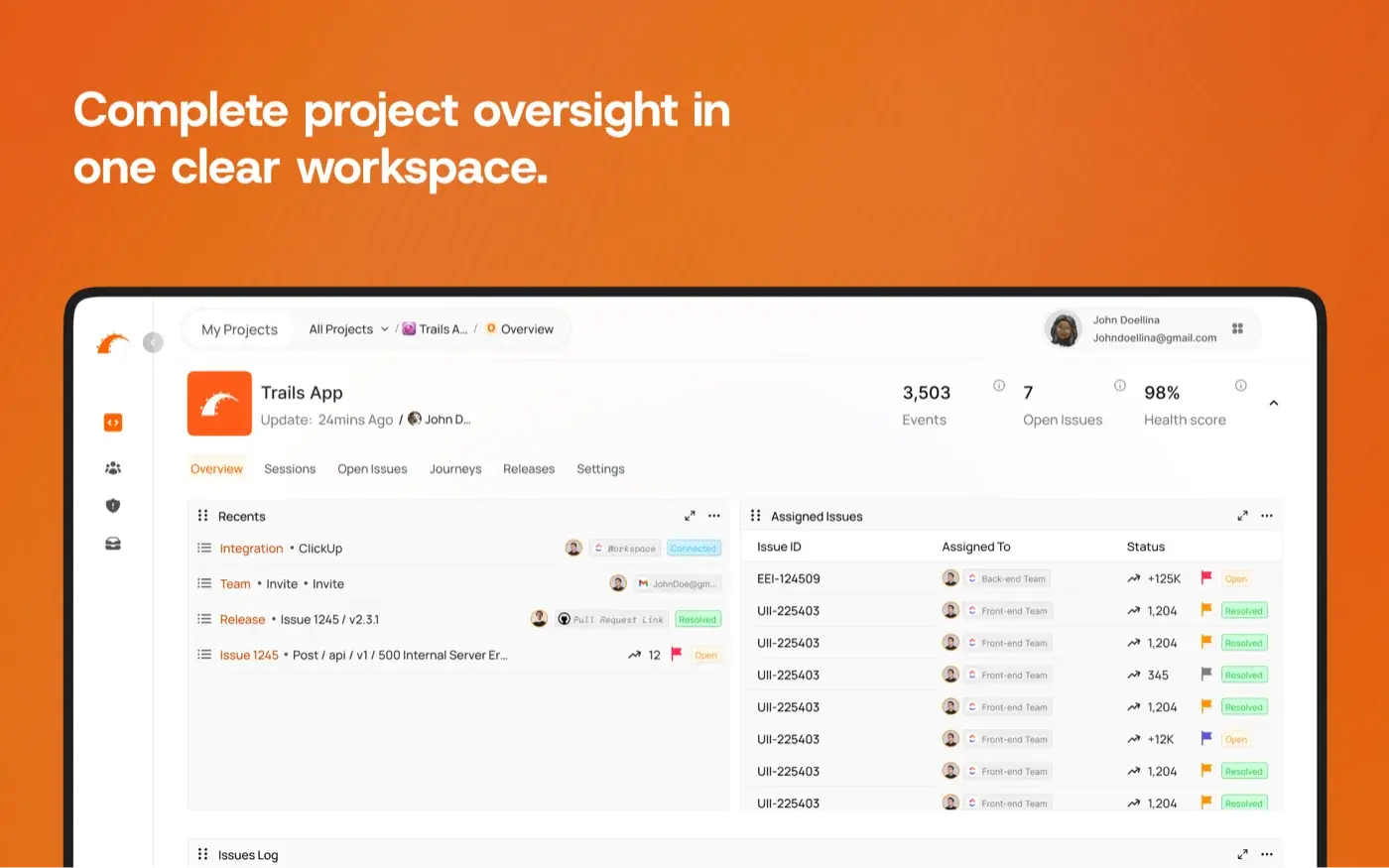1389x868 pixels.
Task: Click the Workspace tag on Integration row
Action: coord(625,549)
